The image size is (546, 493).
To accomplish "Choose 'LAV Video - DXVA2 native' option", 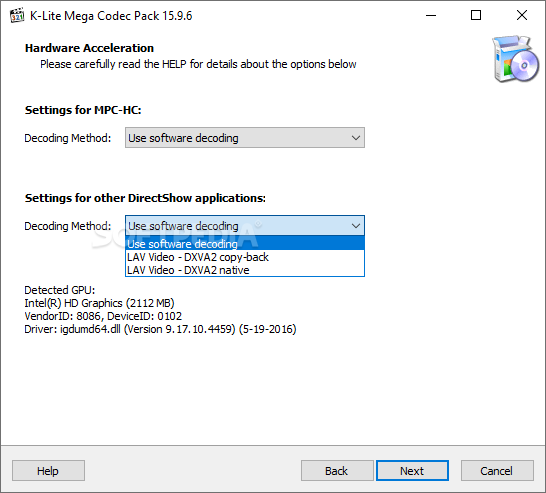I will [245, 270].
